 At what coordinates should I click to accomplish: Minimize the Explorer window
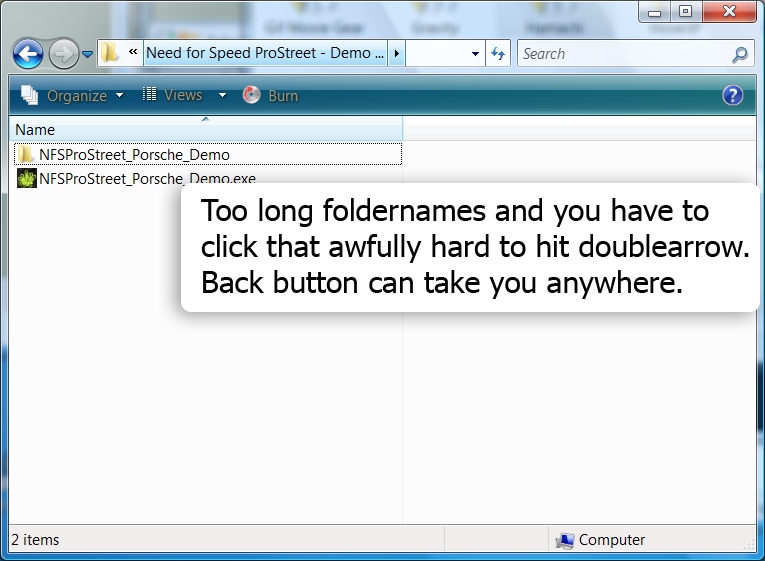[x=655, y=12]
